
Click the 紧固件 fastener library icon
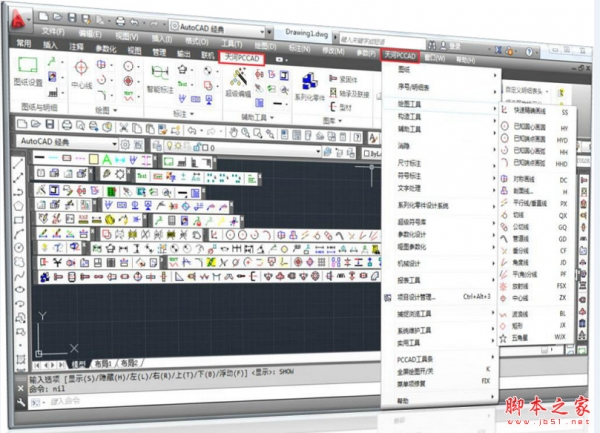click(x=343, y=79)
